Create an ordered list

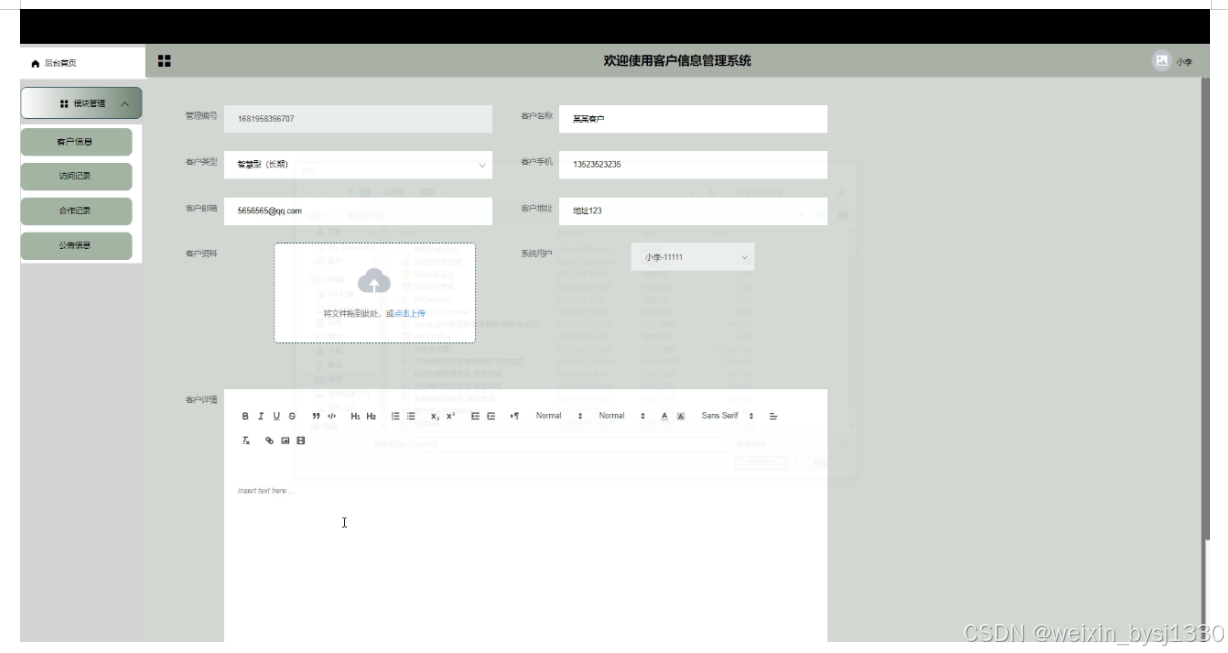(x=395, y=416)
